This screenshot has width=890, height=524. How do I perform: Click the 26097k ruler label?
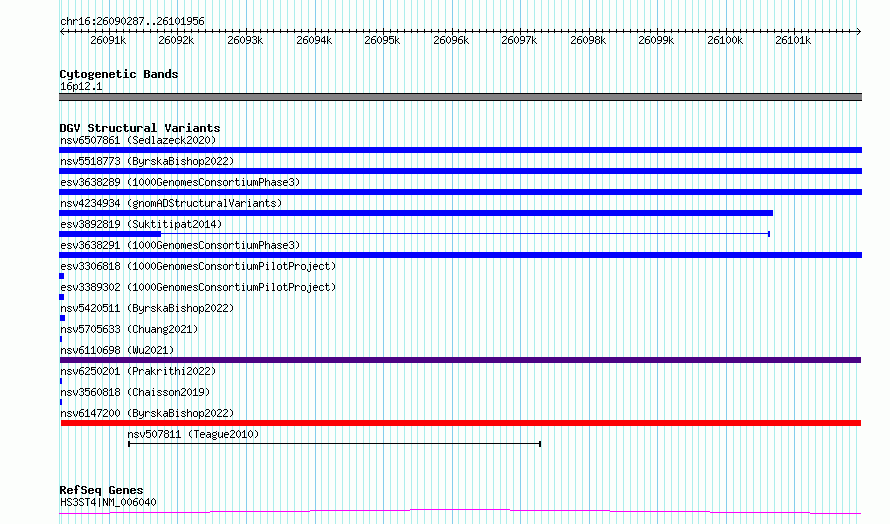[519, 40]
